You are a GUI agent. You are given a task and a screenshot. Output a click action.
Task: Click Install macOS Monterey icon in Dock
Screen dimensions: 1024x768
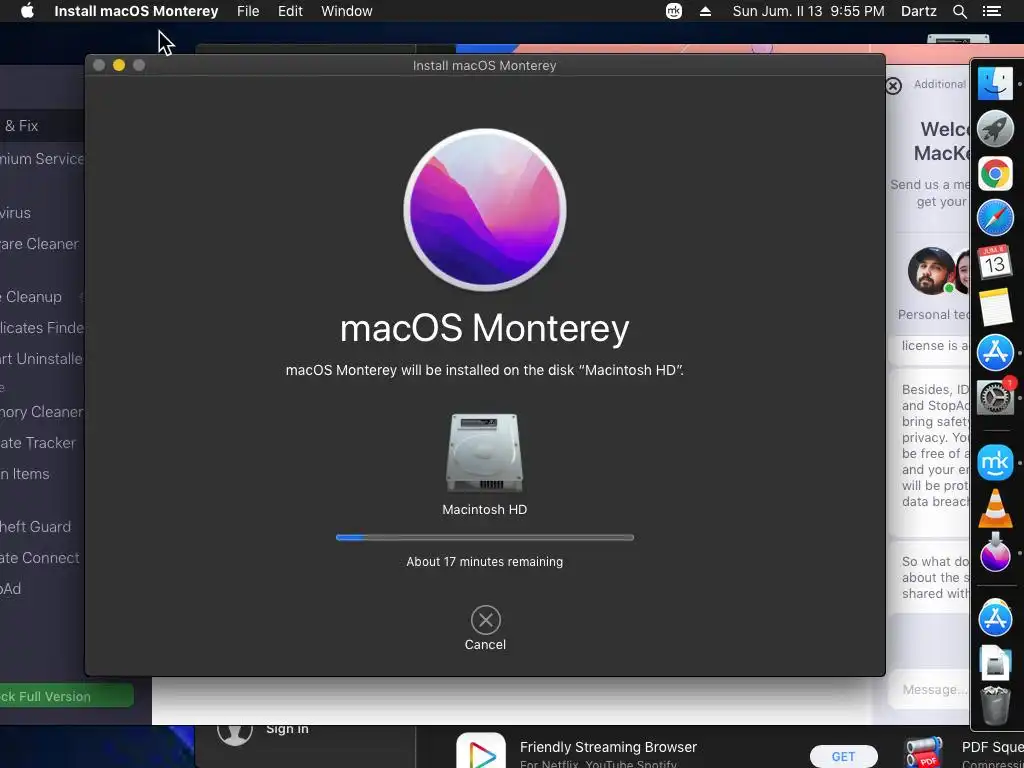point(995,554)
